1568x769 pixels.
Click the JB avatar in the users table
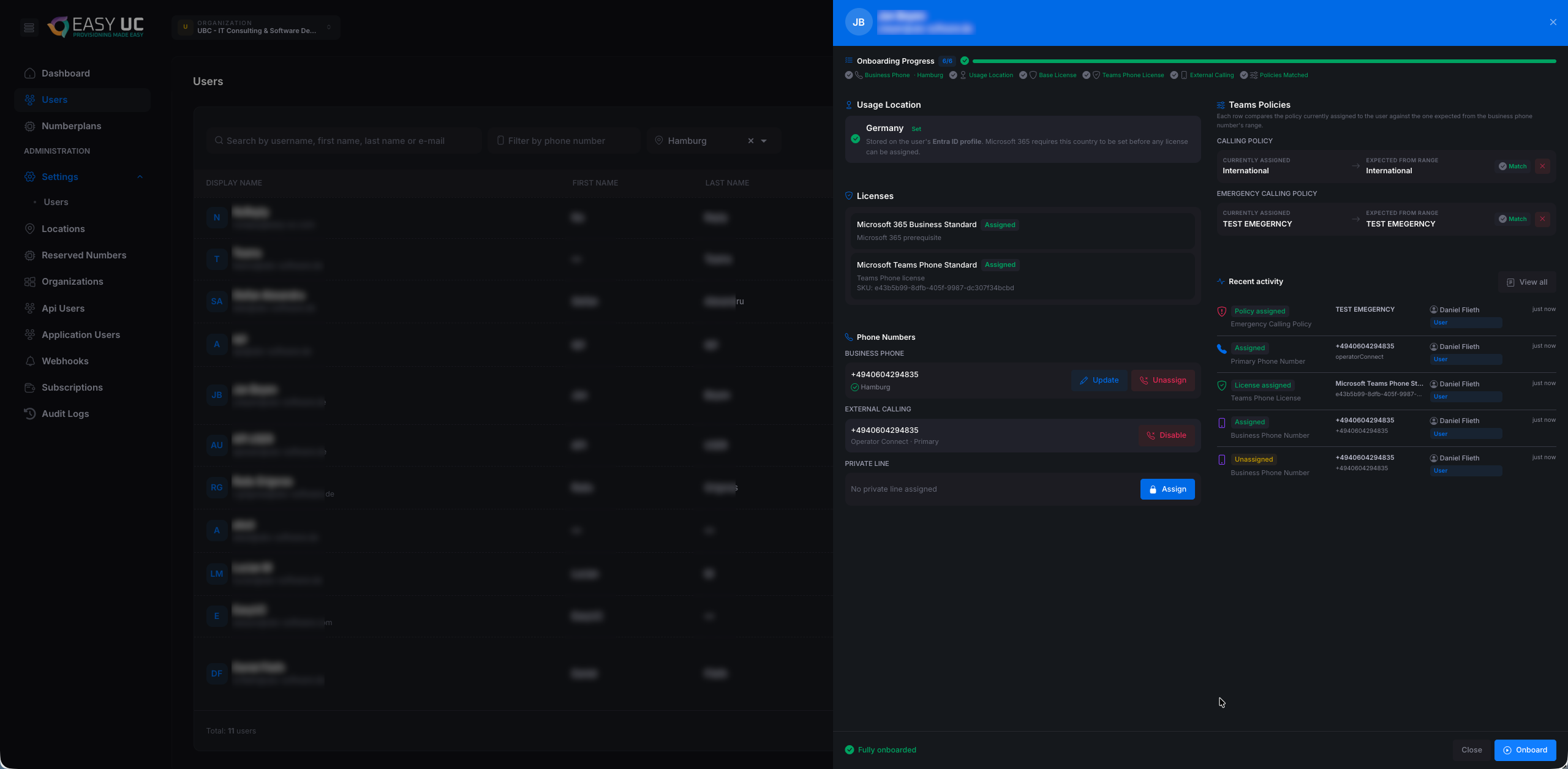[217, 395]
